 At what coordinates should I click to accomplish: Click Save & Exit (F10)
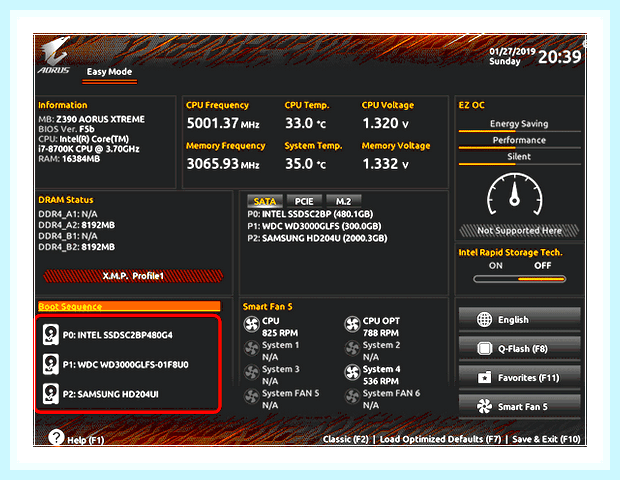coord(546,439)
